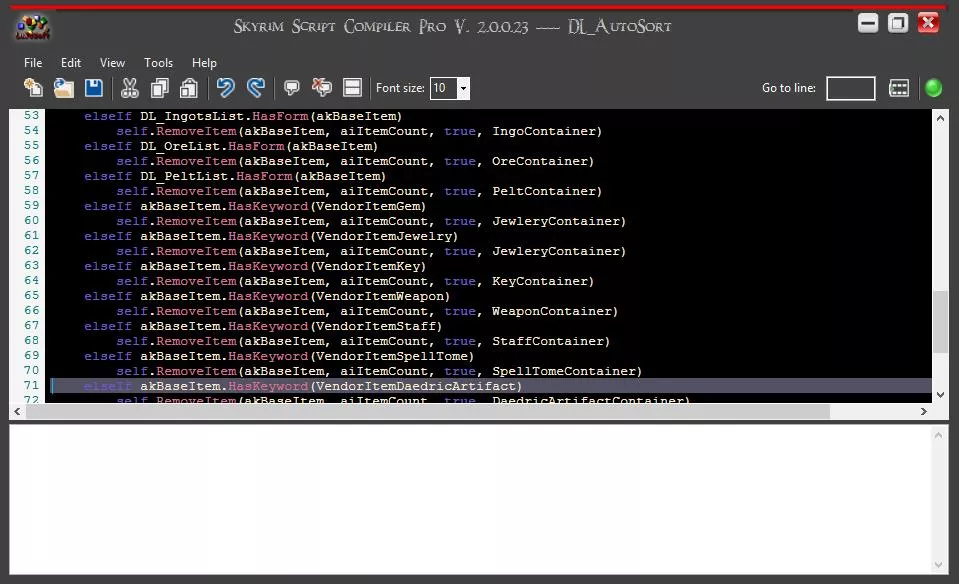The image size is (959, 584).
Task: Copy selection with the Copy icon
Action: click(x=160, y=88)
